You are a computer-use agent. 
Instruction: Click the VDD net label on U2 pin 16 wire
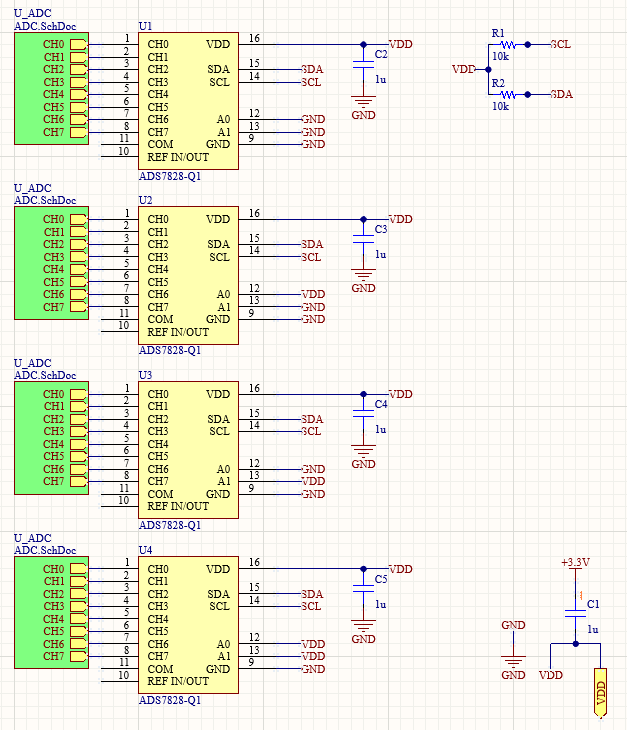point(400,219)
